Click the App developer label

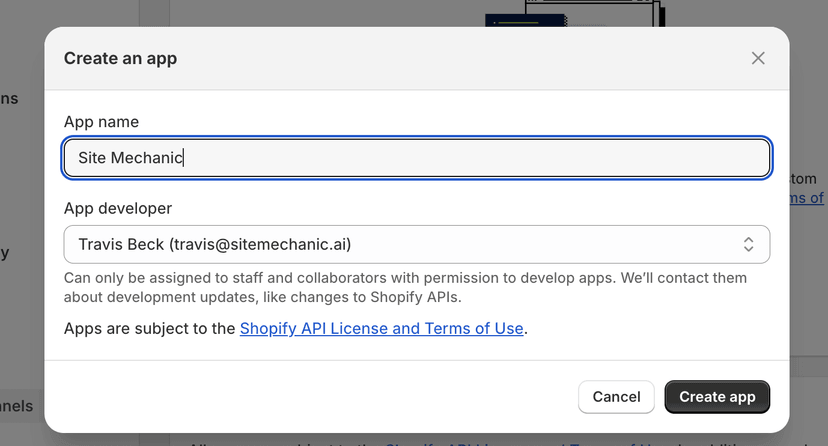(118, 208)
